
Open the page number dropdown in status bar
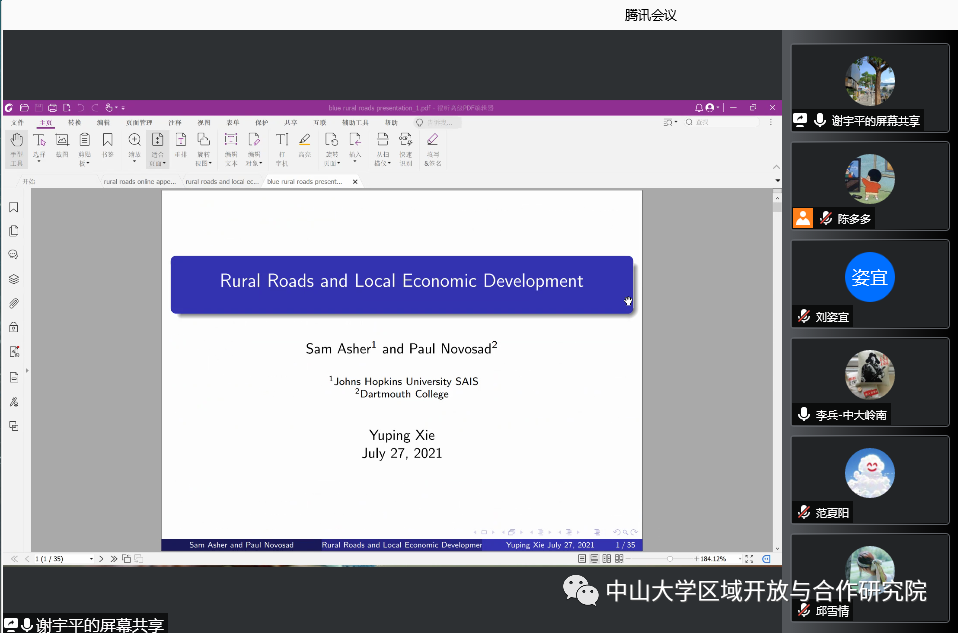click(91, 558)
